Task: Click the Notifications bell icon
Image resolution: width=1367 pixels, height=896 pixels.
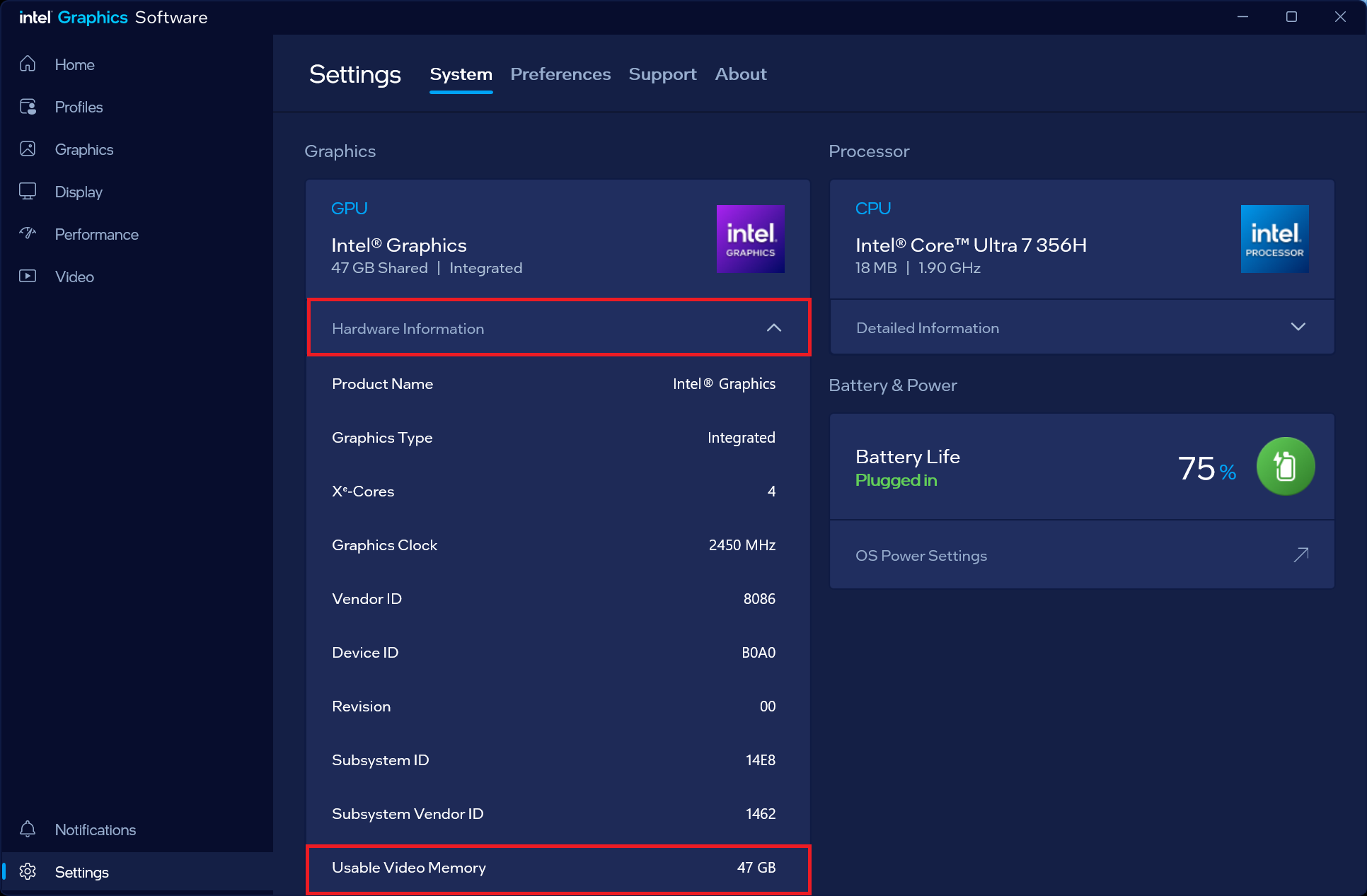Action: [x=28, y=830]
